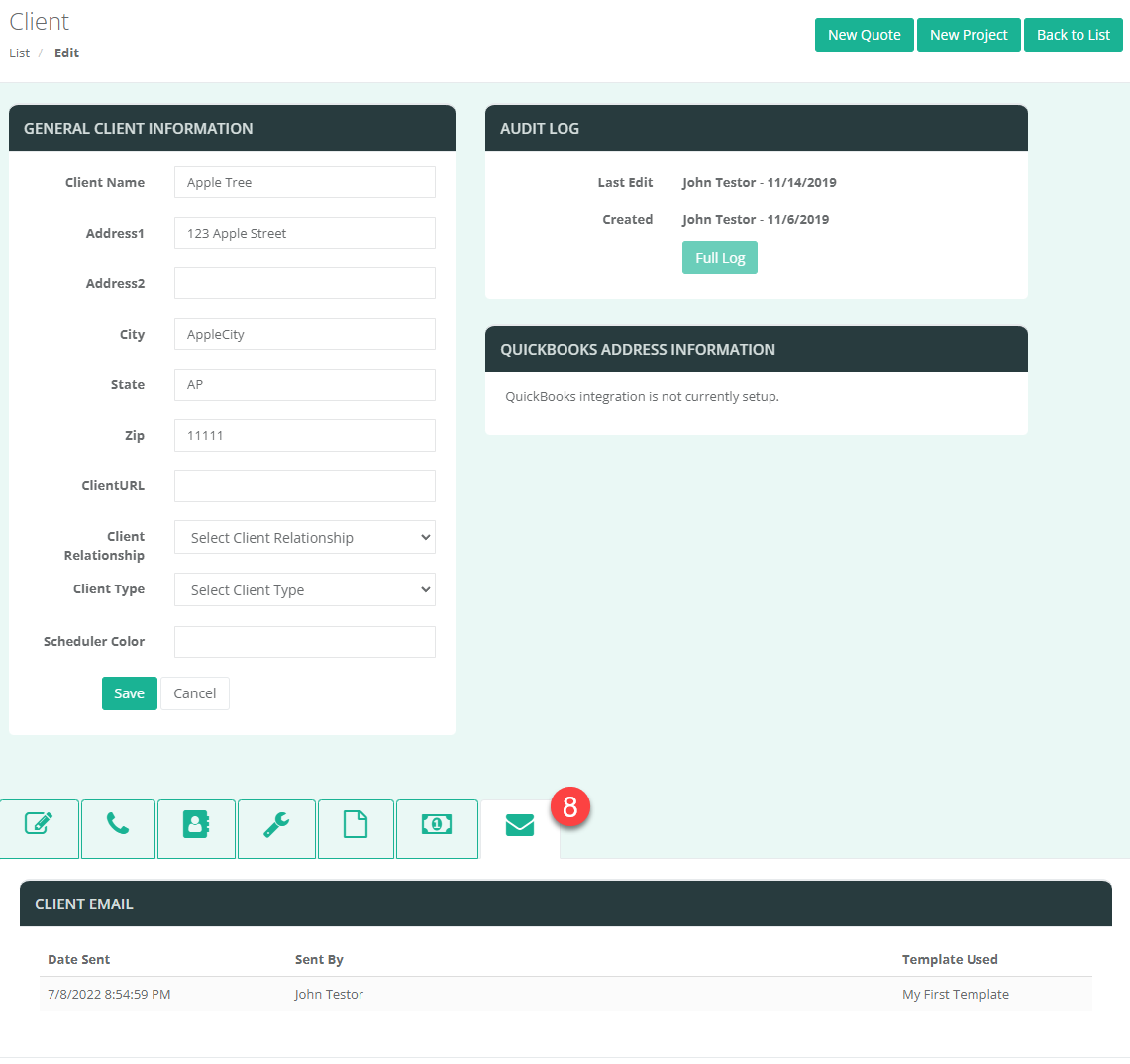The height and width of the screenshot is (1064, 1130).
Task: Save the client information
Action: (129, 693)
